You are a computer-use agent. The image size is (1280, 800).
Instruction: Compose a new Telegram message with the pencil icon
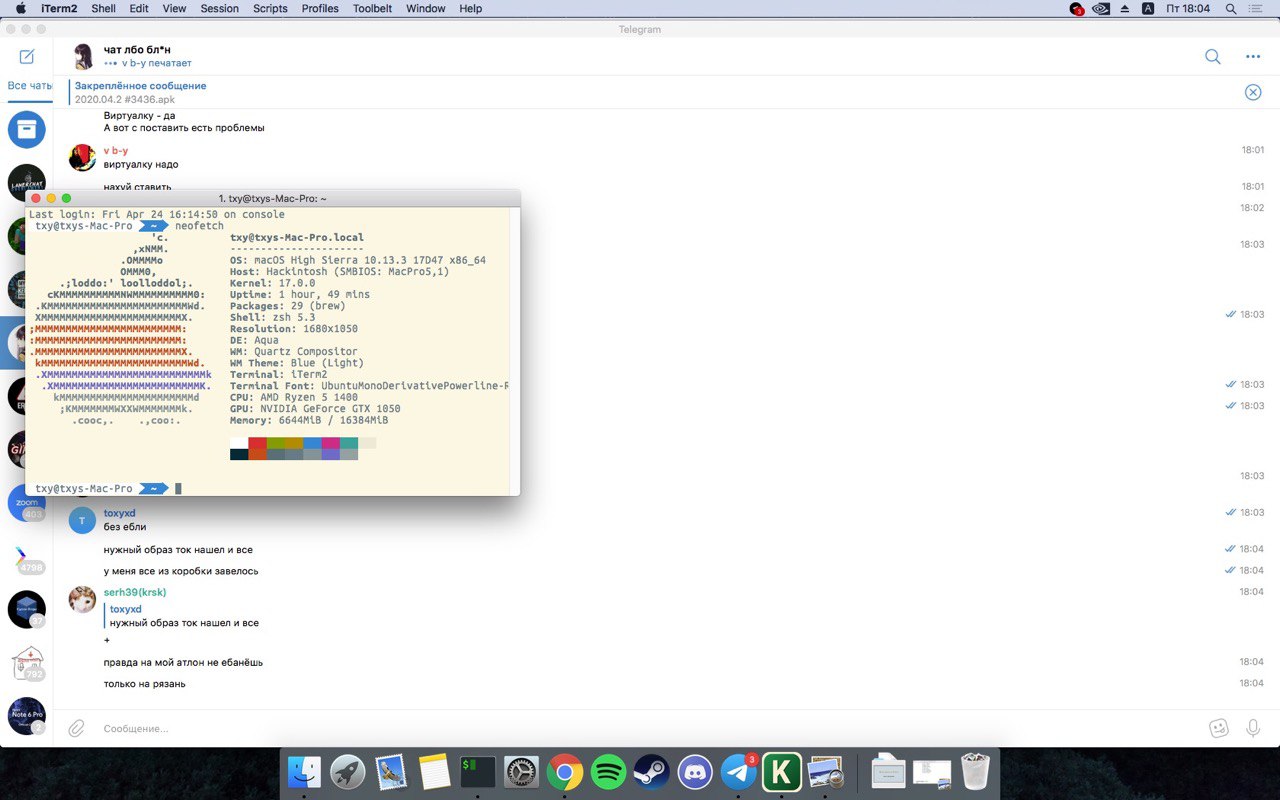(27, 56)
